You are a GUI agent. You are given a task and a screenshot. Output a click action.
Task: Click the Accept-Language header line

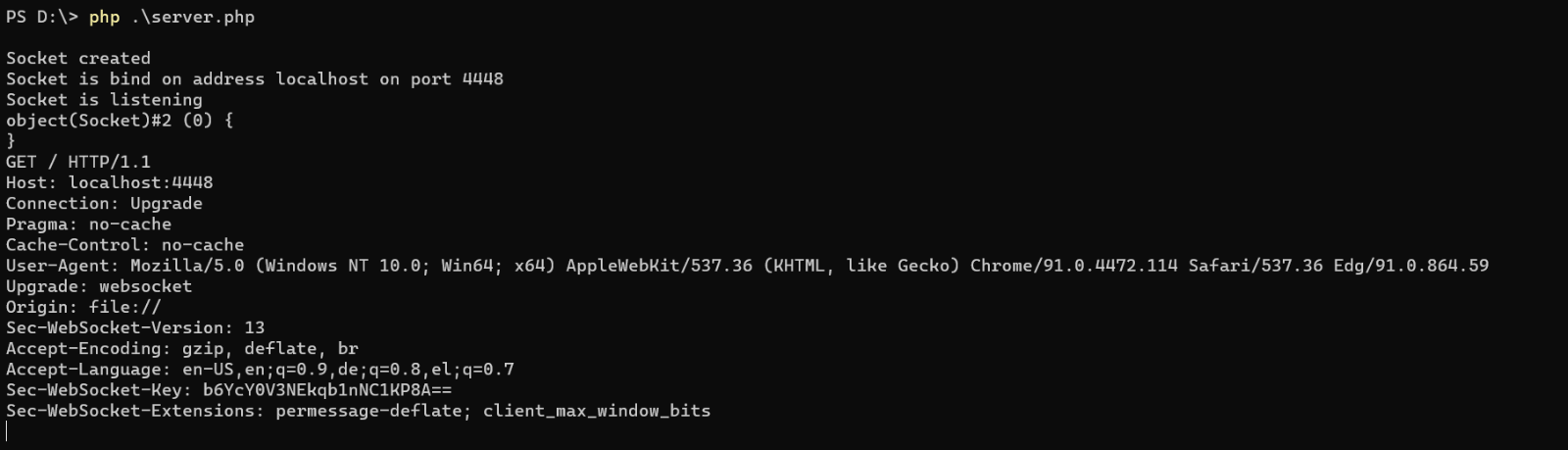click(260, 369)
